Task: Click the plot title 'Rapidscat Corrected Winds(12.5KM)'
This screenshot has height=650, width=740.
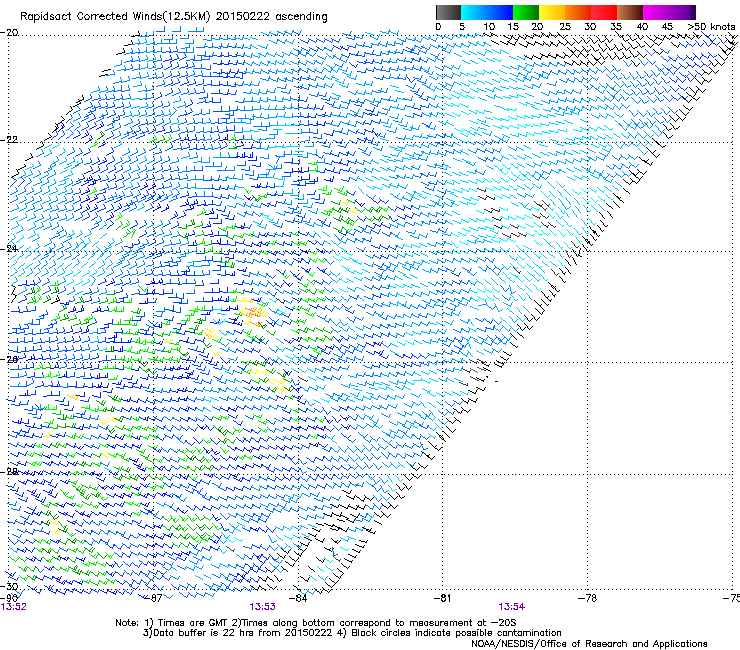Action: click(115, 17)
